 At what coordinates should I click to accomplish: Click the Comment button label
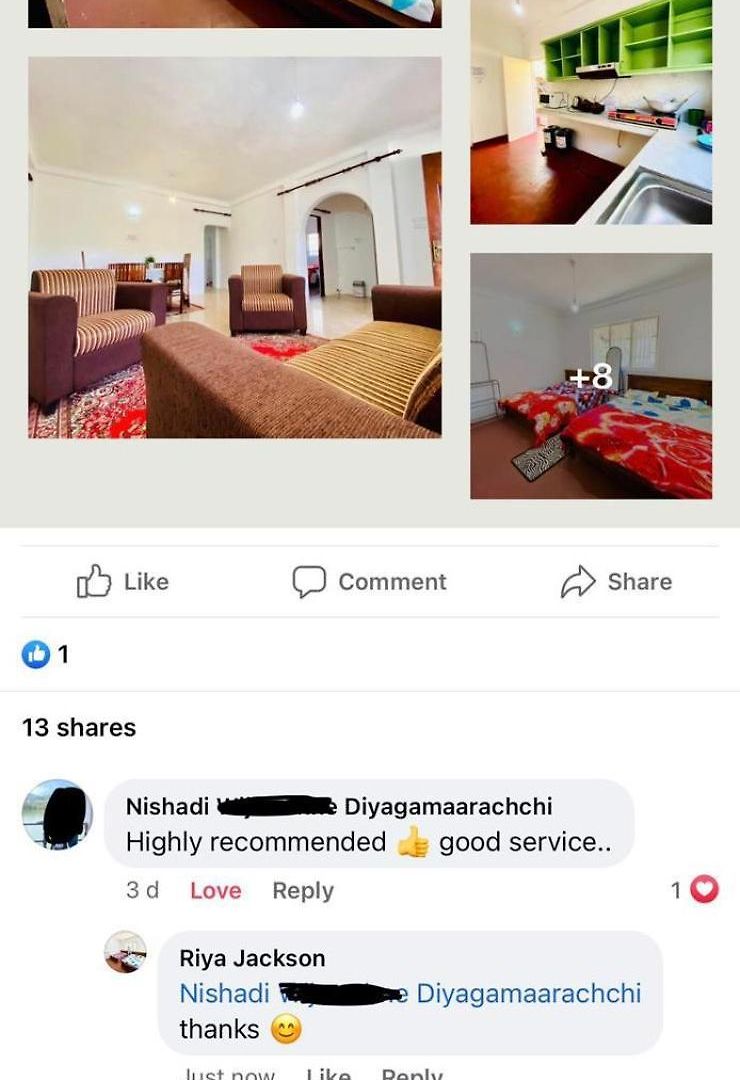click(x=392, y=582)
